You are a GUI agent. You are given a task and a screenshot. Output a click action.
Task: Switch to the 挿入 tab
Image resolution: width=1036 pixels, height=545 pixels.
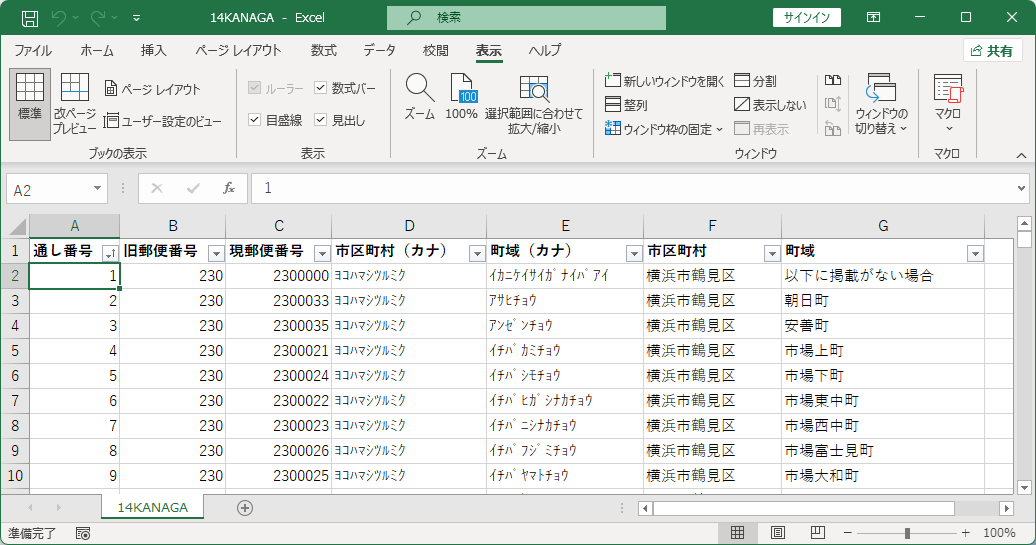click(153, 50)
